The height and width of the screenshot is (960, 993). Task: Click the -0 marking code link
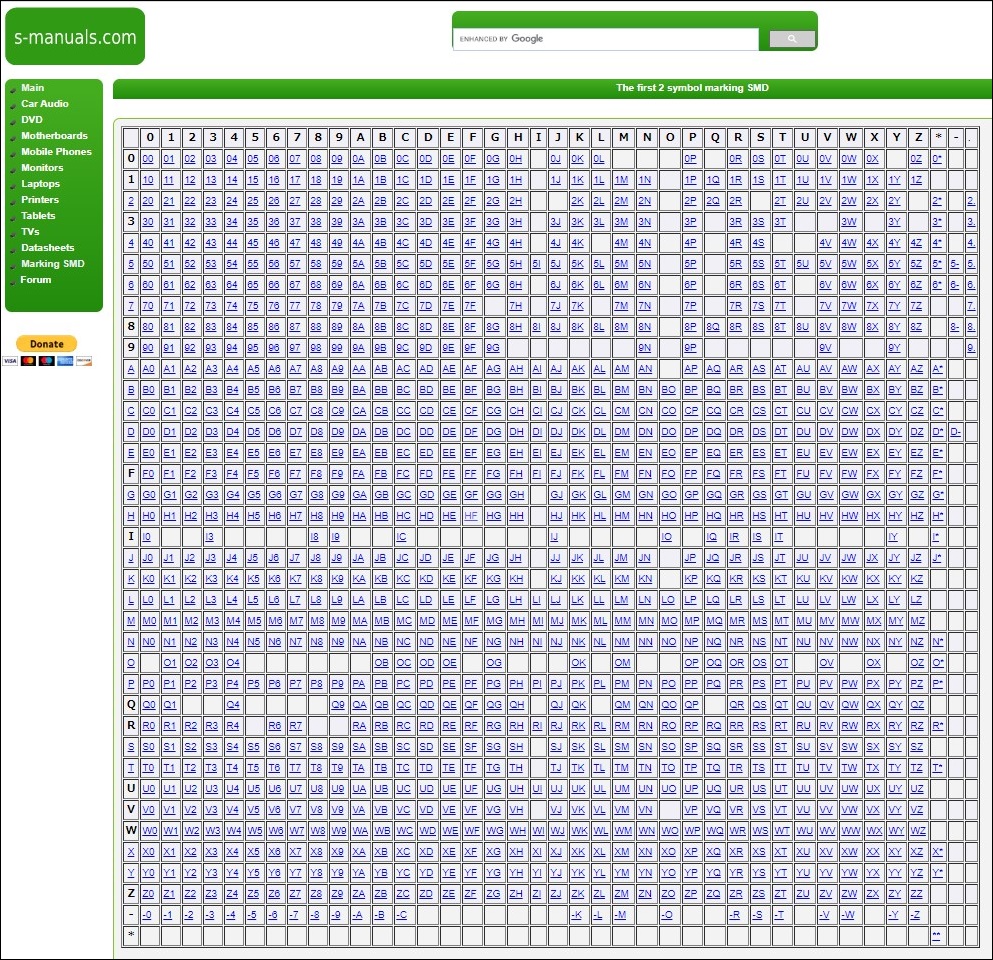(x=147, y=914)
